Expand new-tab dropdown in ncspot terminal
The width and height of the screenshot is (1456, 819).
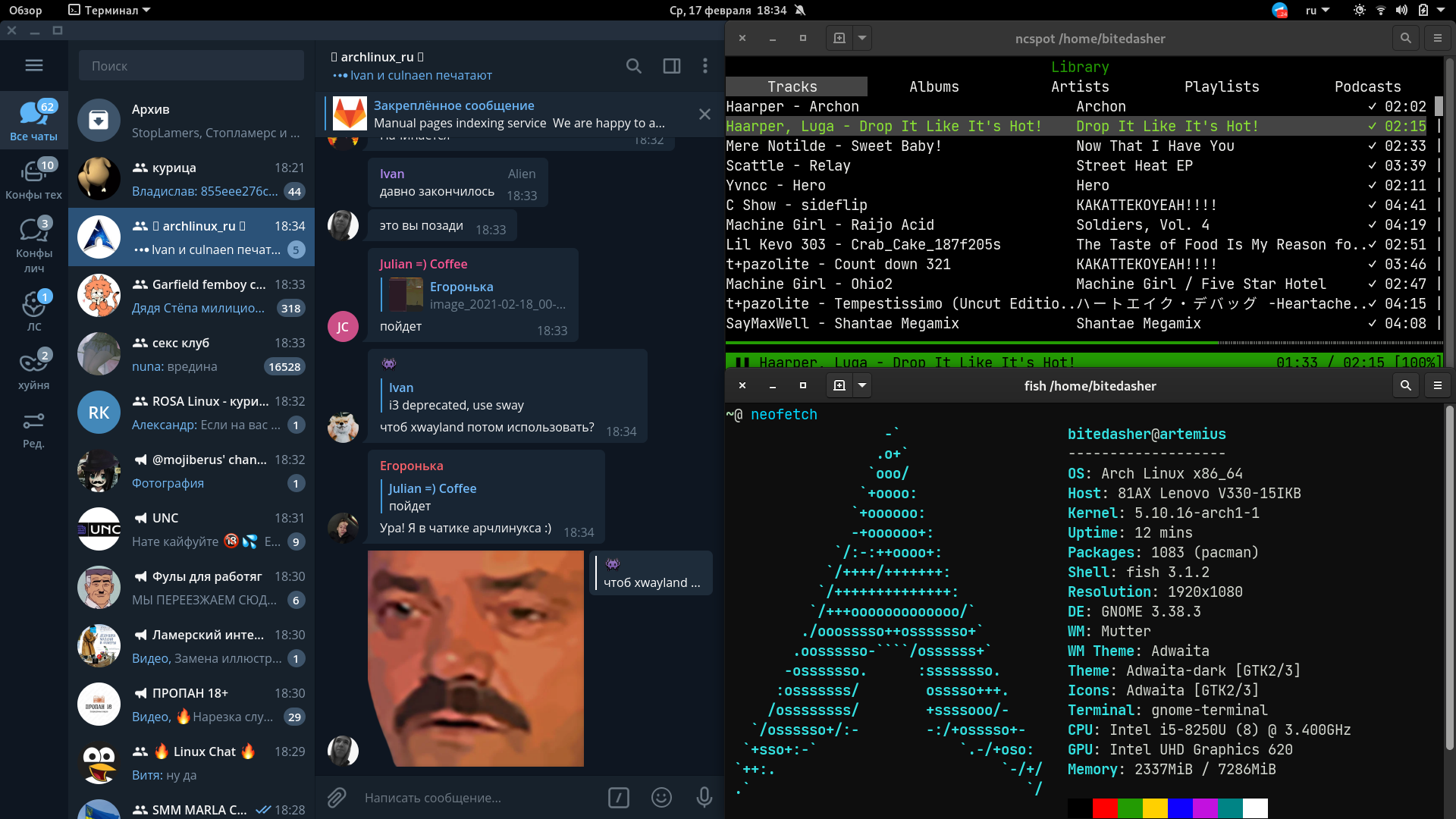coord(862,38)
